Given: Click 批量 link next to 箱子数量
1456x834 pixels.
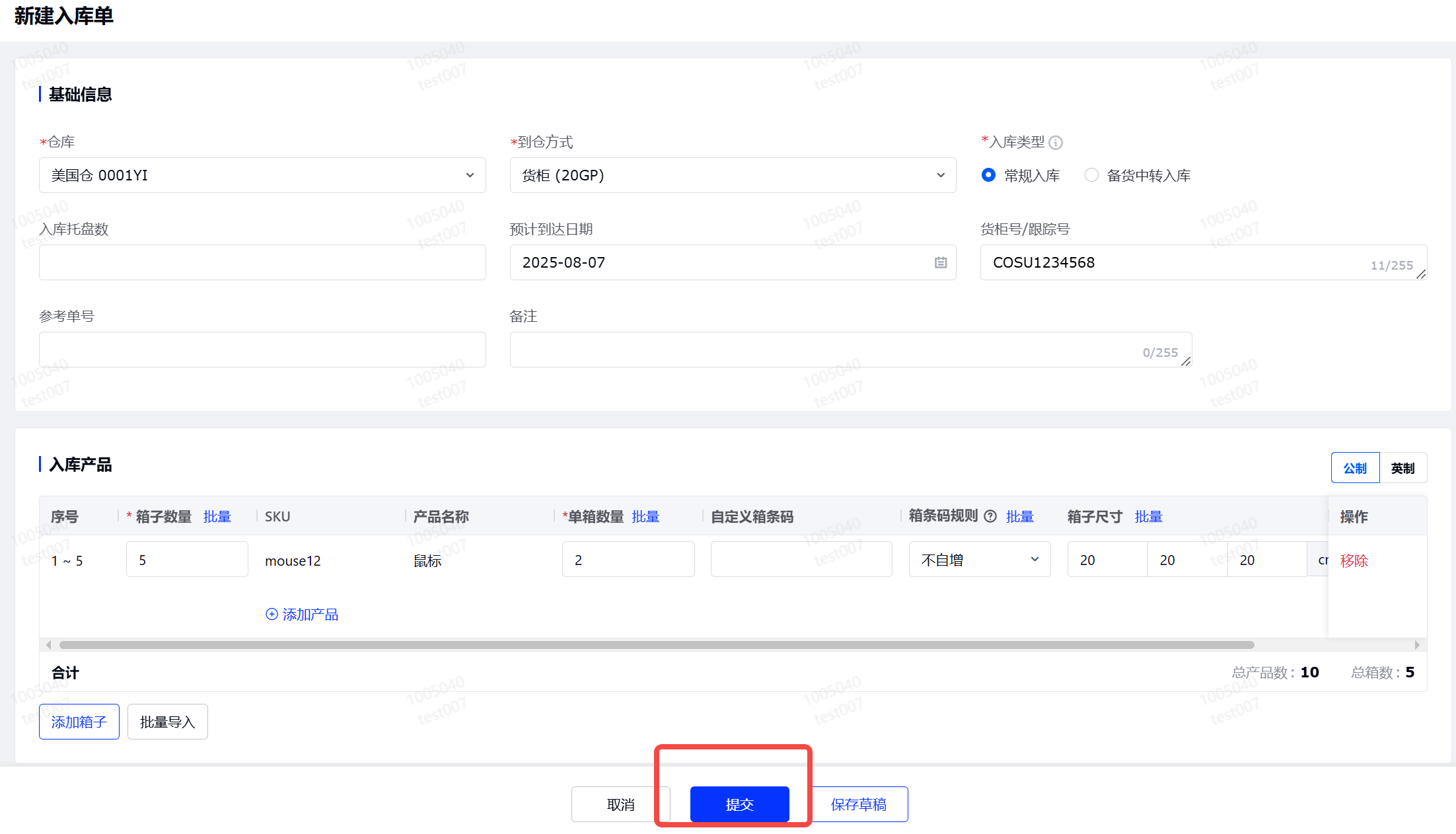Looking at the screenshot, I should tap(217, 516).
